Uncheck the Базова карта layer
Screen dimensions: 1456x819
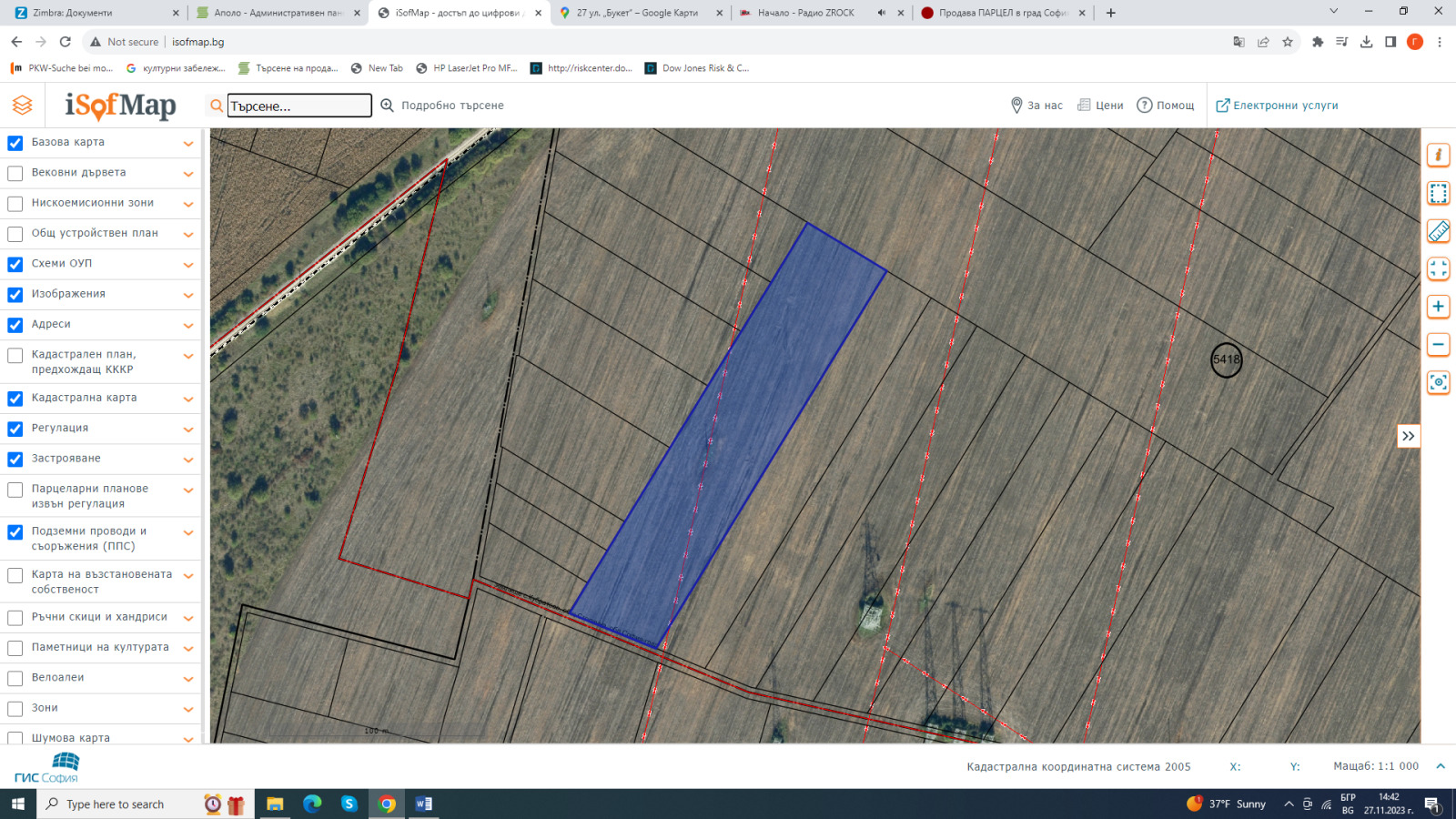pyautogui.click(x=15, y=143)
